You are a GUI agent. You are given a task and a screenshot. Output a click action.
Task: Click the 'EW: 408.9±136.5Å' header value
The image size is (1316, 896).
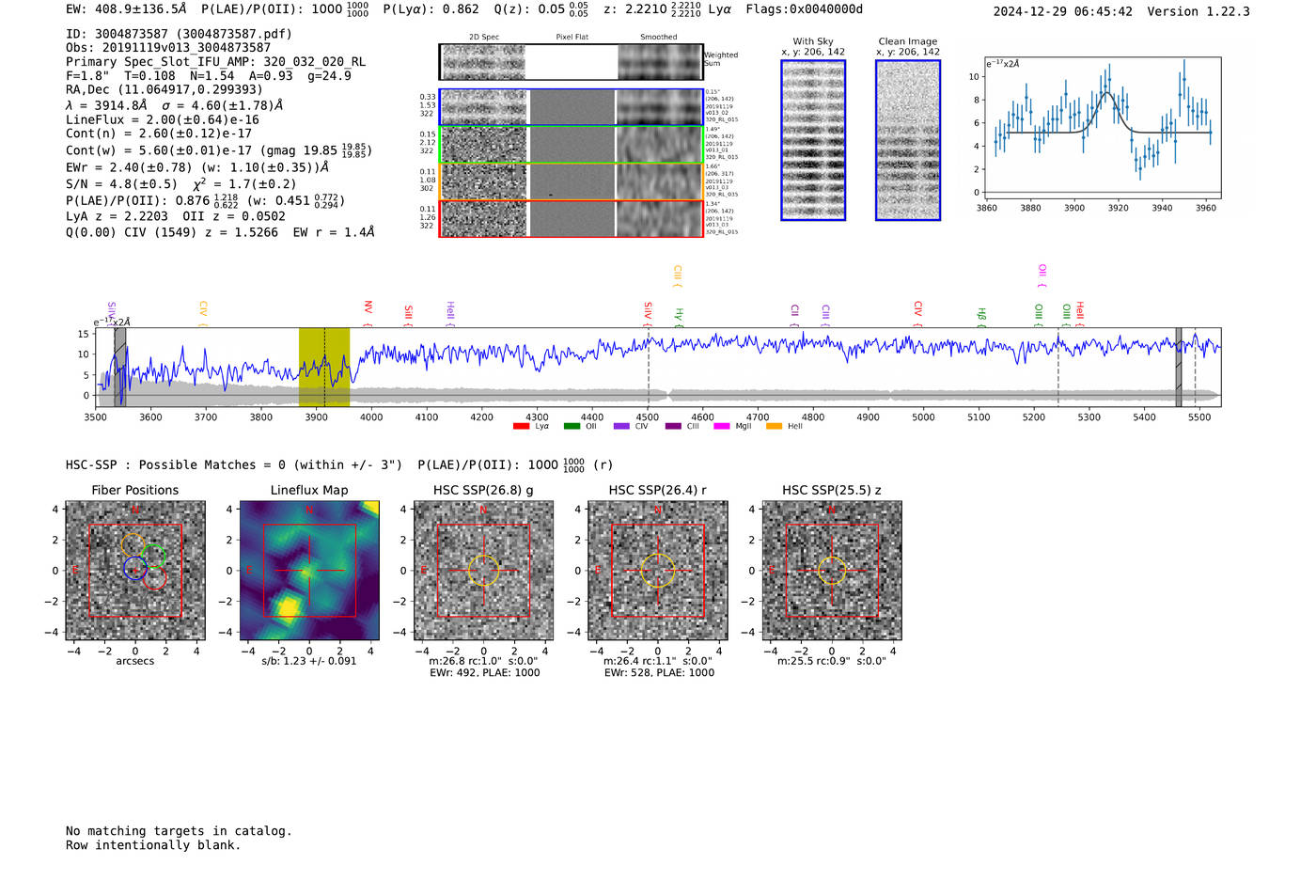(126, 9)
